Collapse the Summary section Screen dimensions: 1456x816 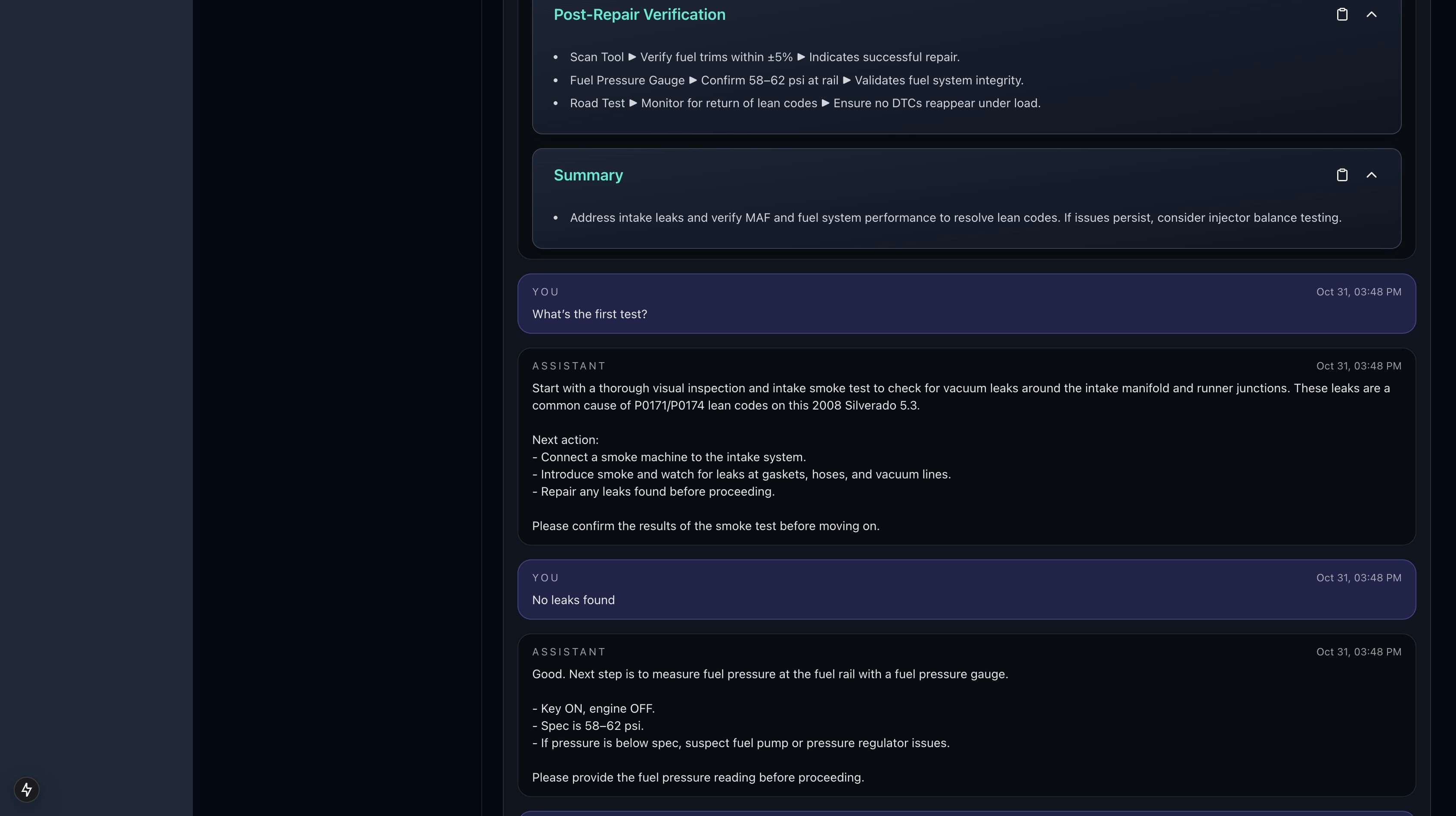[1371, 175]
